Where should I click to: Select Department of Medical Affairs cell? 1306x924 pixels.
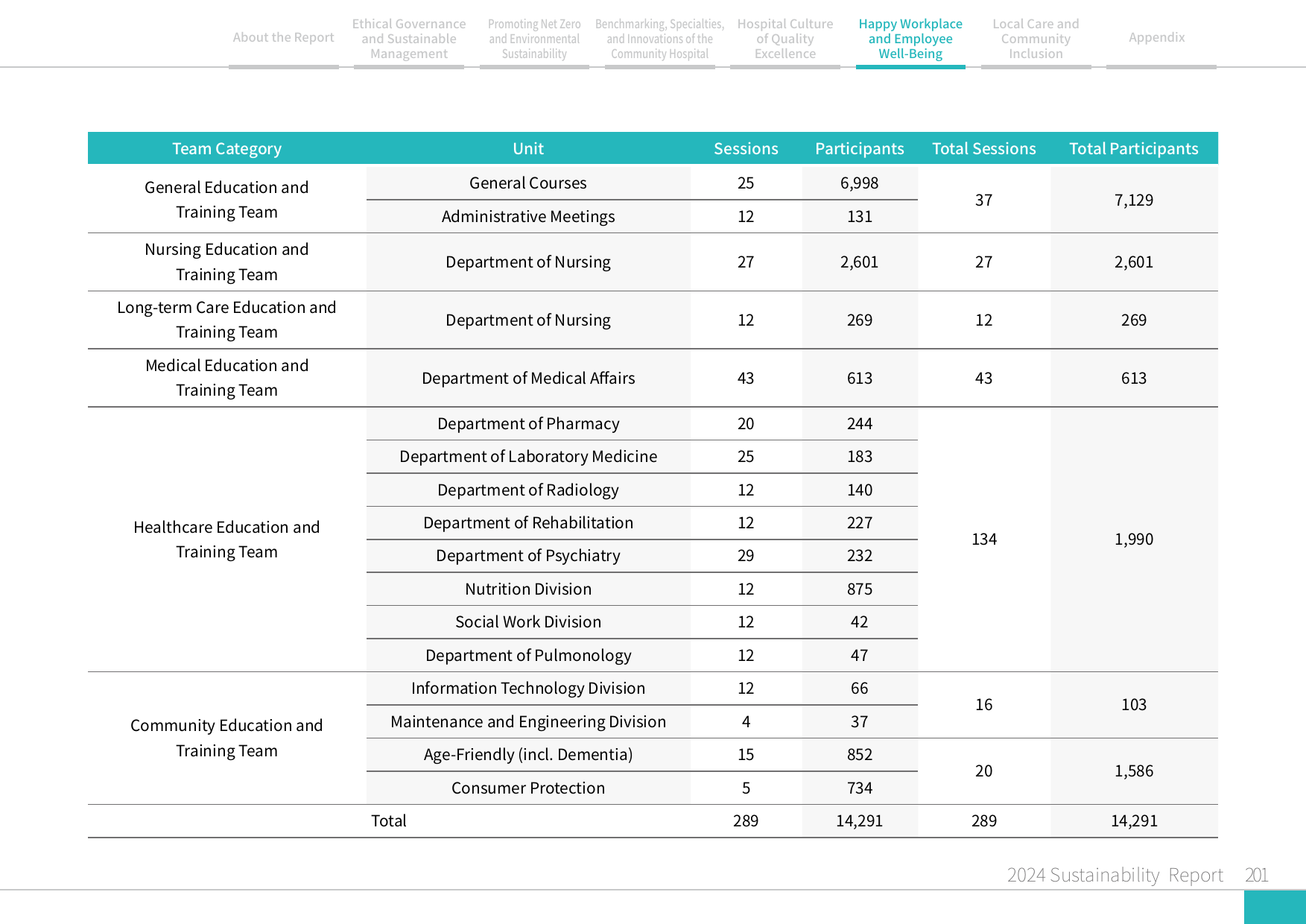click(528, 378)
